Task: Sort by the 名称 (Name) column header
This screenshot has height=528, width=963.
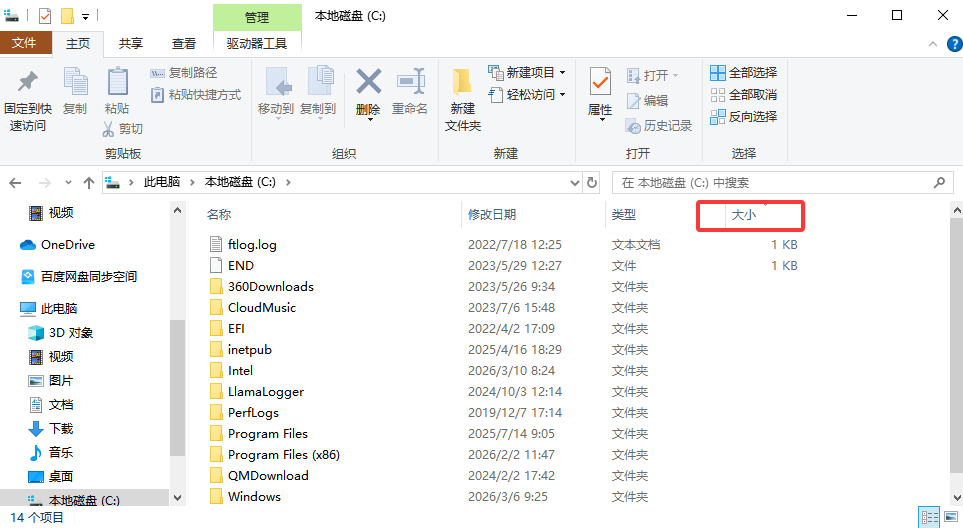Action: [x=219, y=214]
